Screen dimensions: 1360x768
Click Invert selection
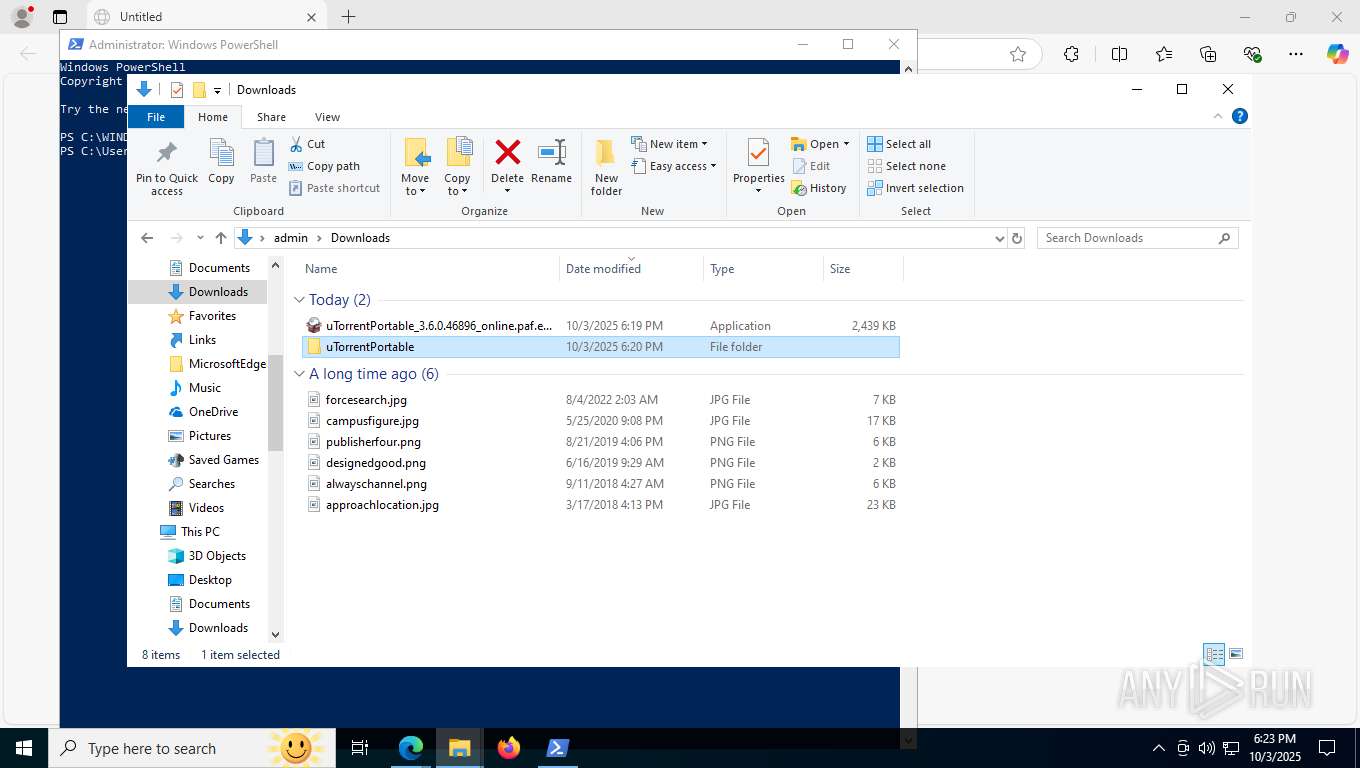coord(915,188)
